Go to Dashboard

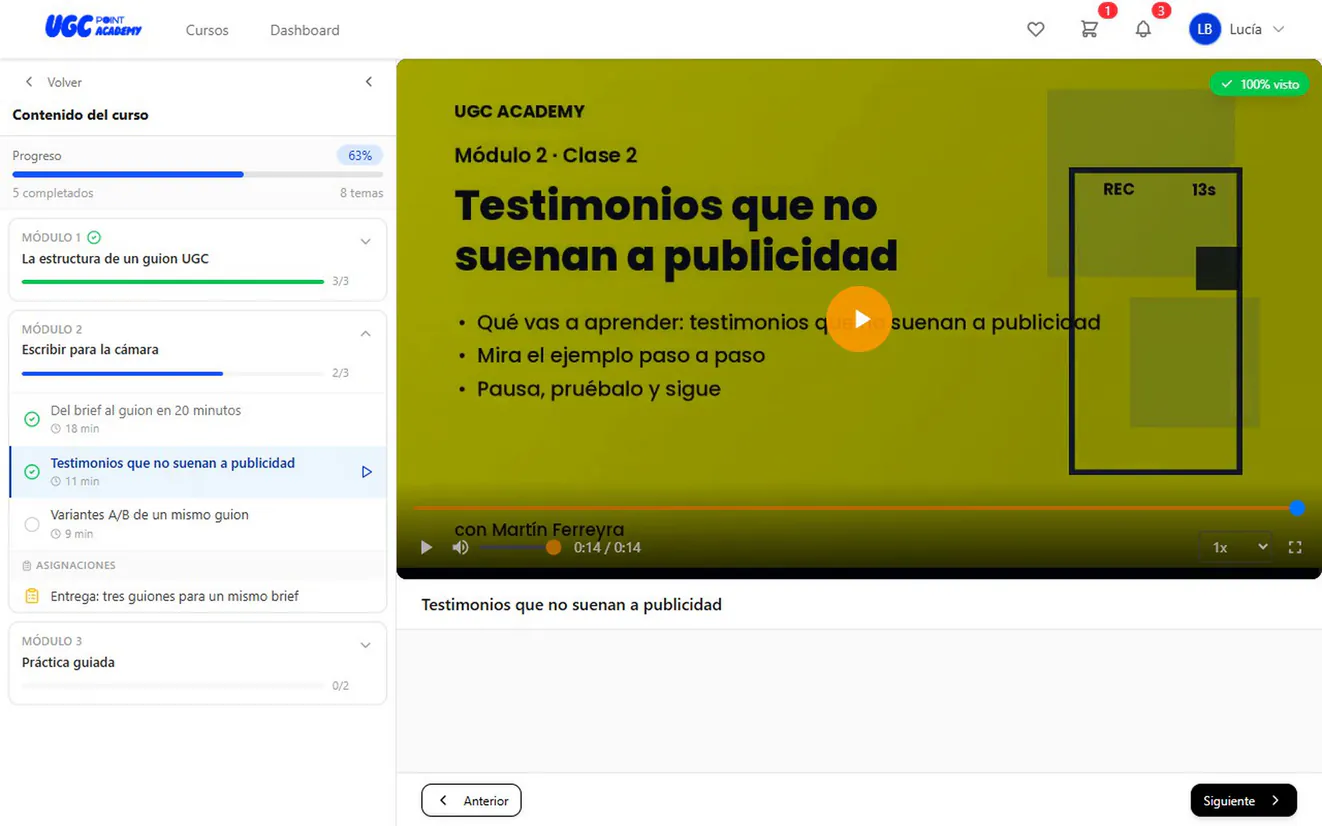coord(305,30)
